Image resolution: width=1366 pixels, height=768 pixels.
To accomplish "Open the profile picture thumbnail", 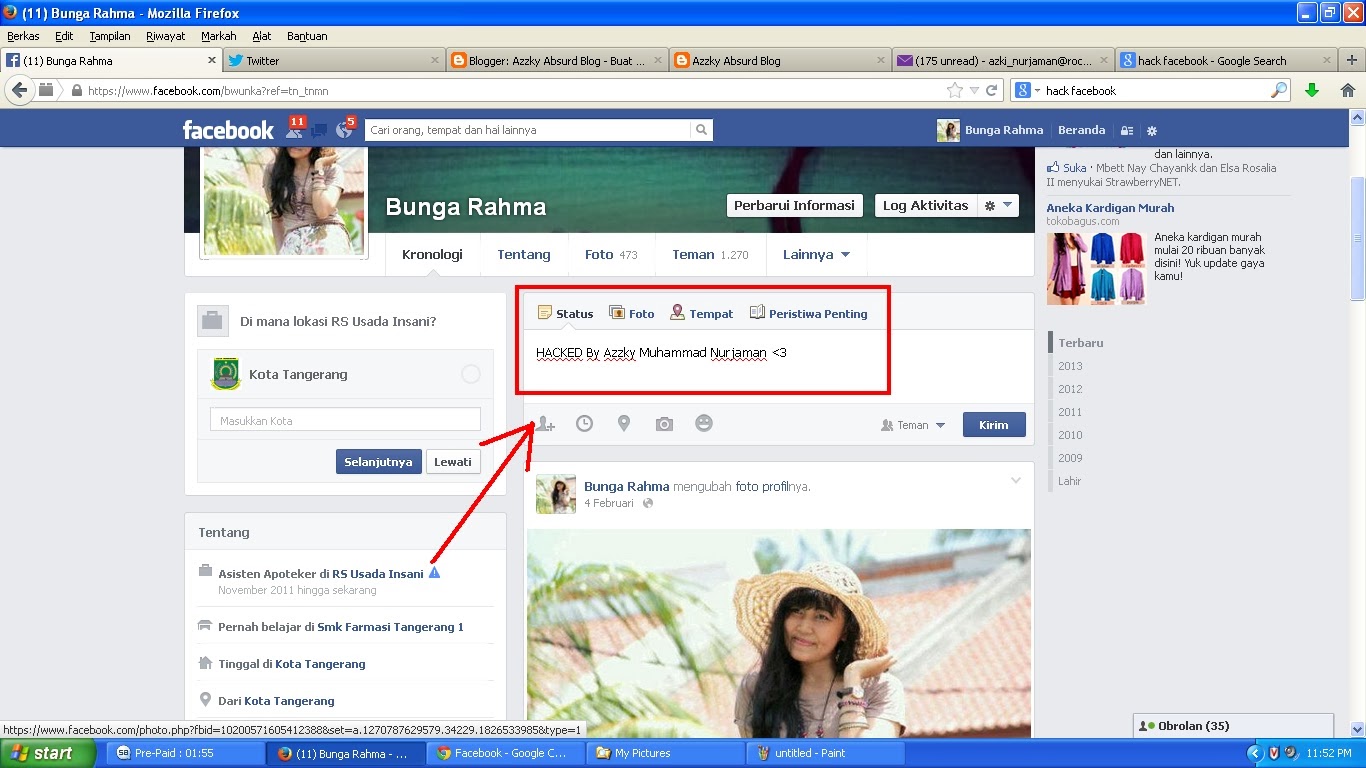I will click(284, 202).
